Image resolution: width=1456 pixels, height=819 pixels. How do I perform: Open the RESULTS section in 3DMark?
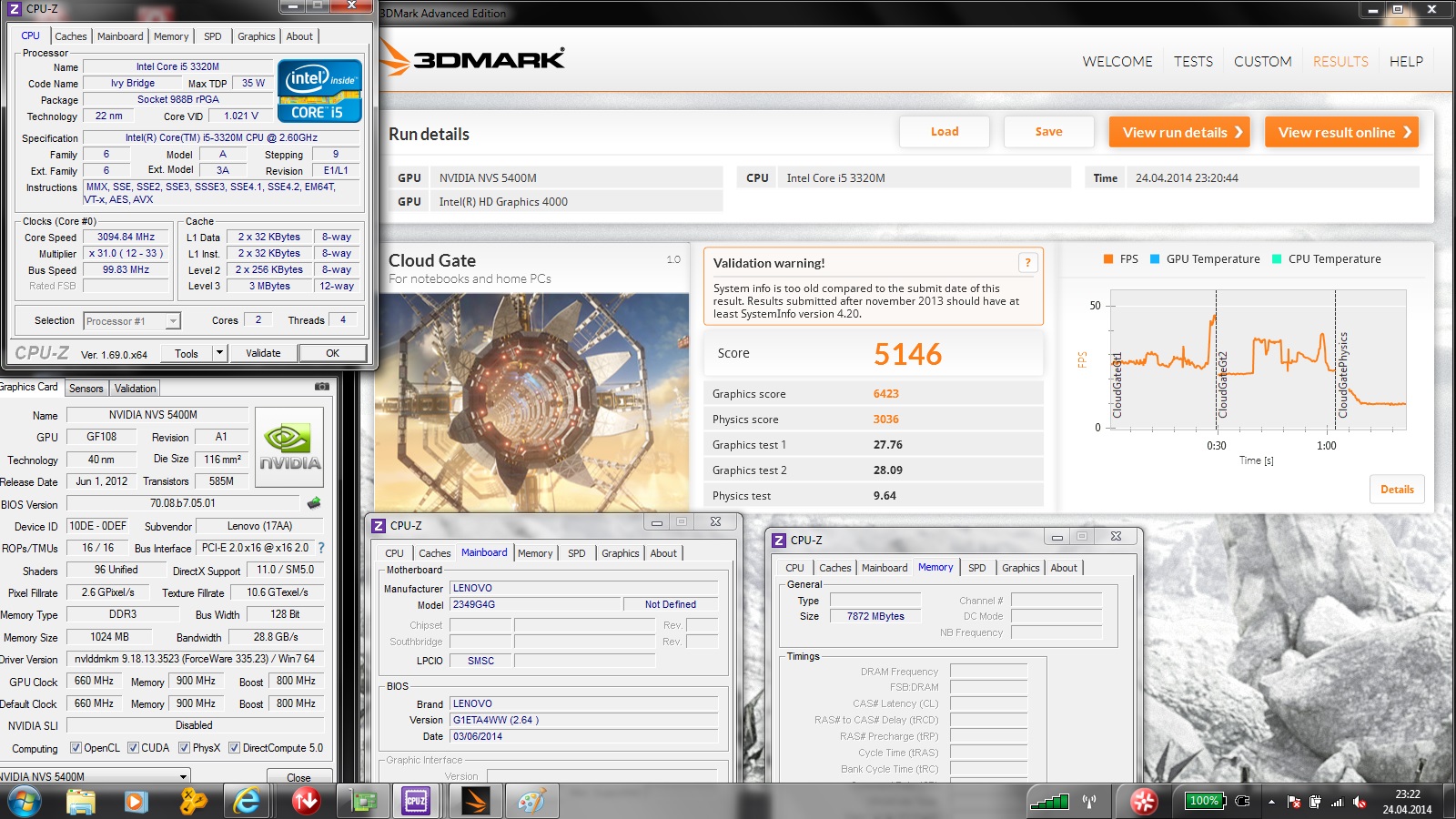[x=1340, y=61]
